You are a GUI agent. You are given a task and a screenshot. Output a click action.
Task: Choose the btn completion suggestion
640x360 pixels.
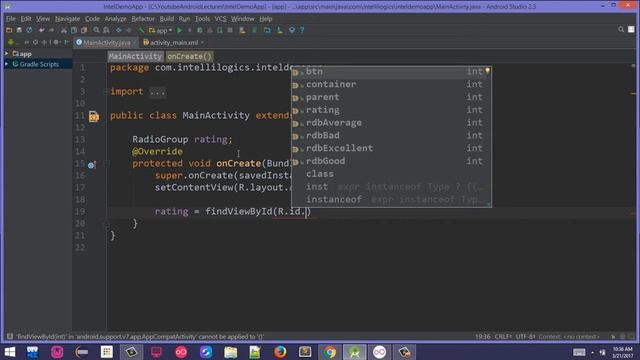tap(391, 72)
